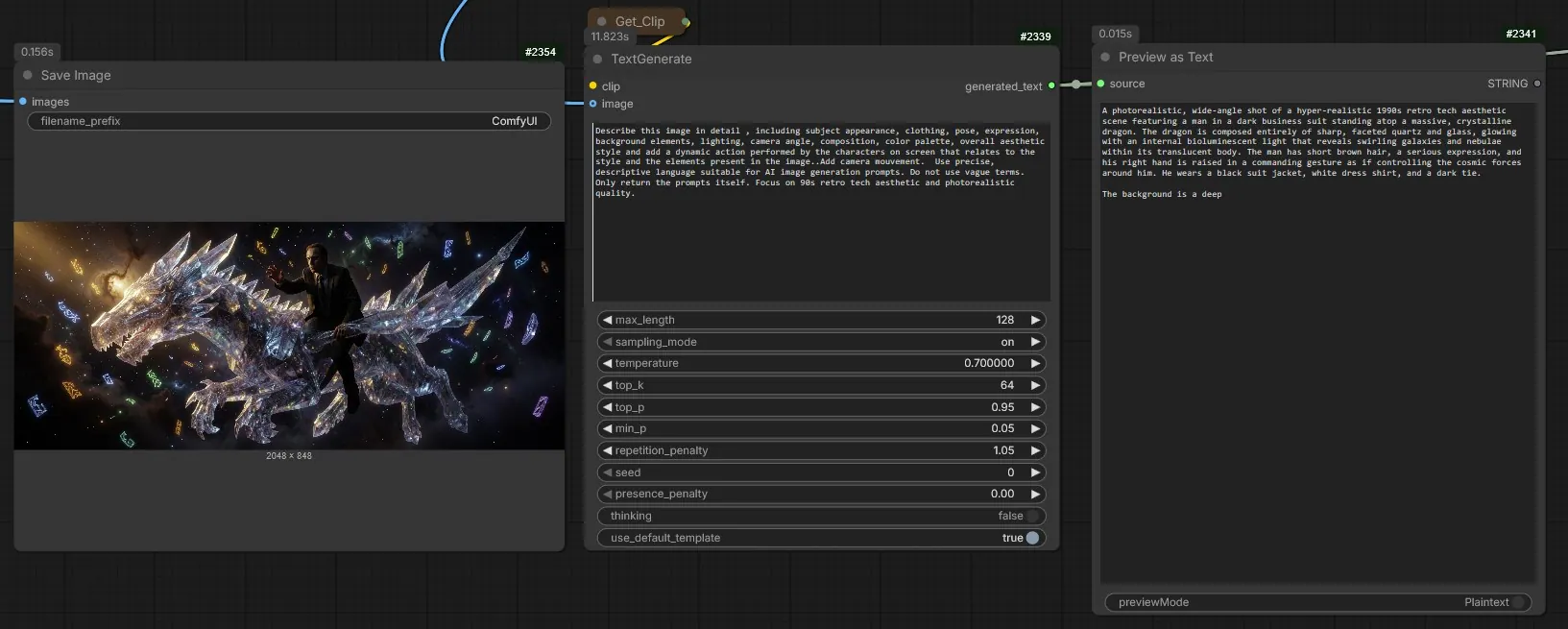This screenshot has width=1568, height=629.
Task: Click the Get_Clip node label
Action: coord(639,21)
